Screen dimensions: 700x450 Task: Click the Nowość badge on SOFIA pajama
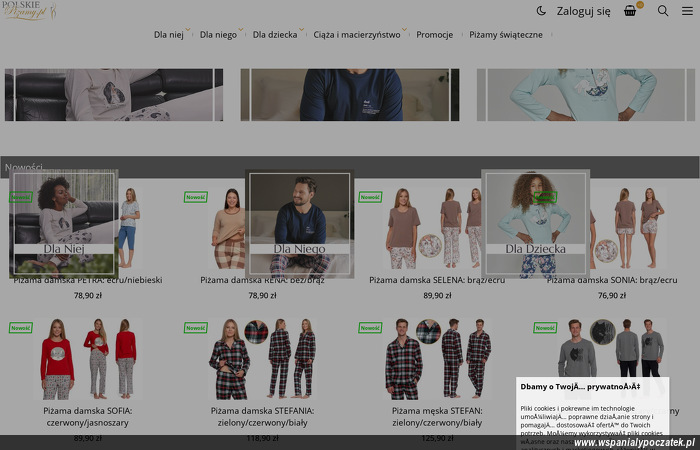click(x=20, y=327)
